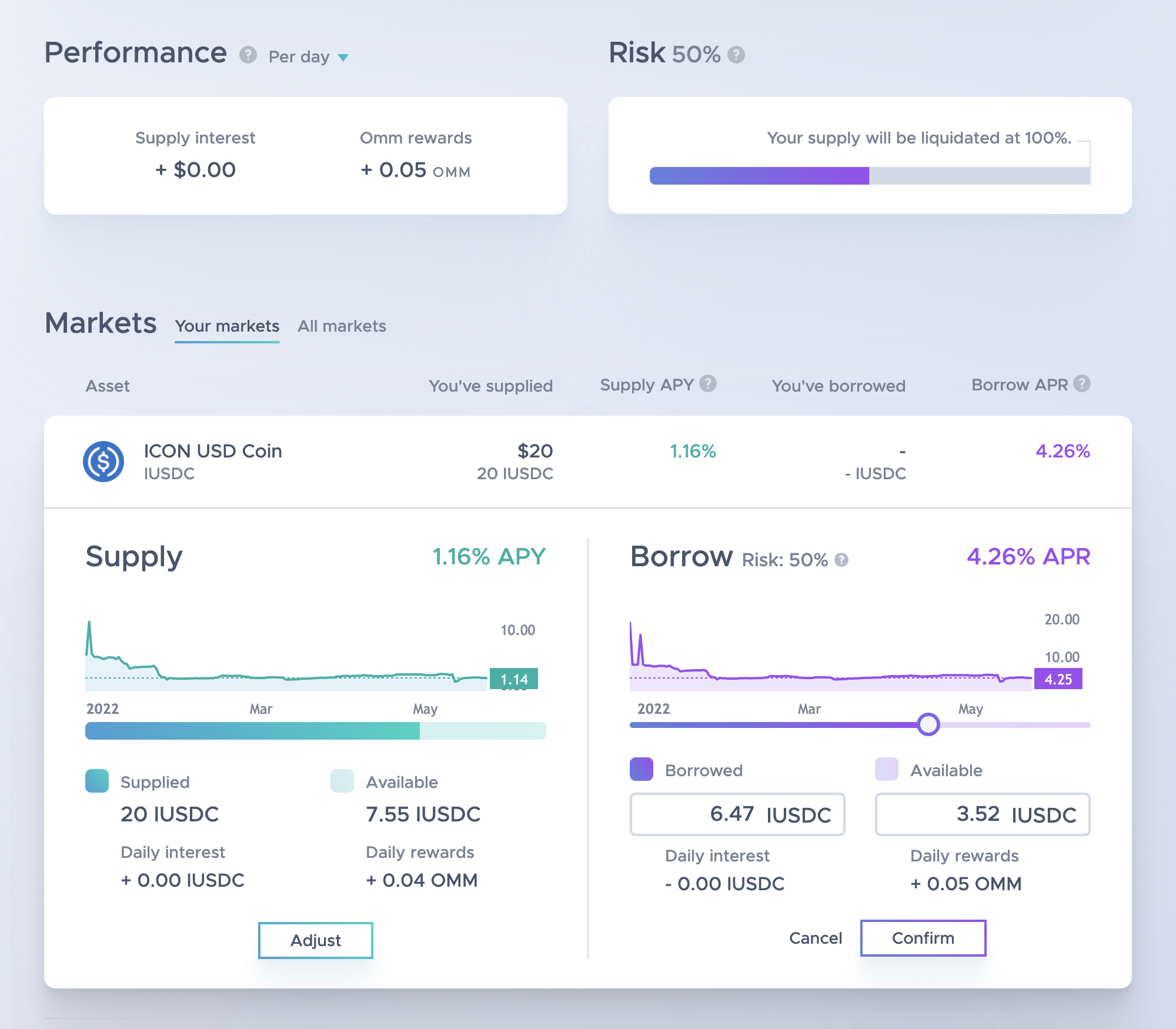Viewport: 1176px width, 1029px height.
Task: Switch to All markets tab
Action: [342, 326]
